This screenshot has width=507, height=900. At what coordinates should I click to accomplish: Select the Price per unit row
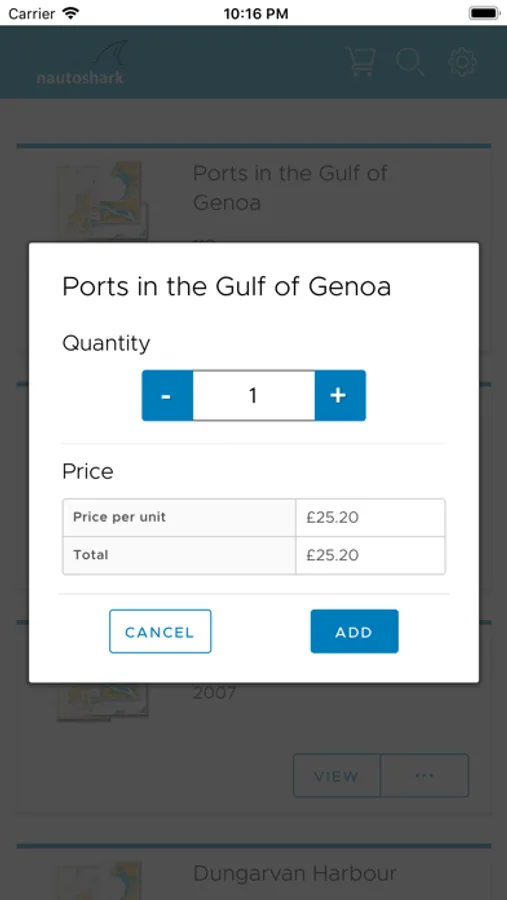[x=254, y=518]
